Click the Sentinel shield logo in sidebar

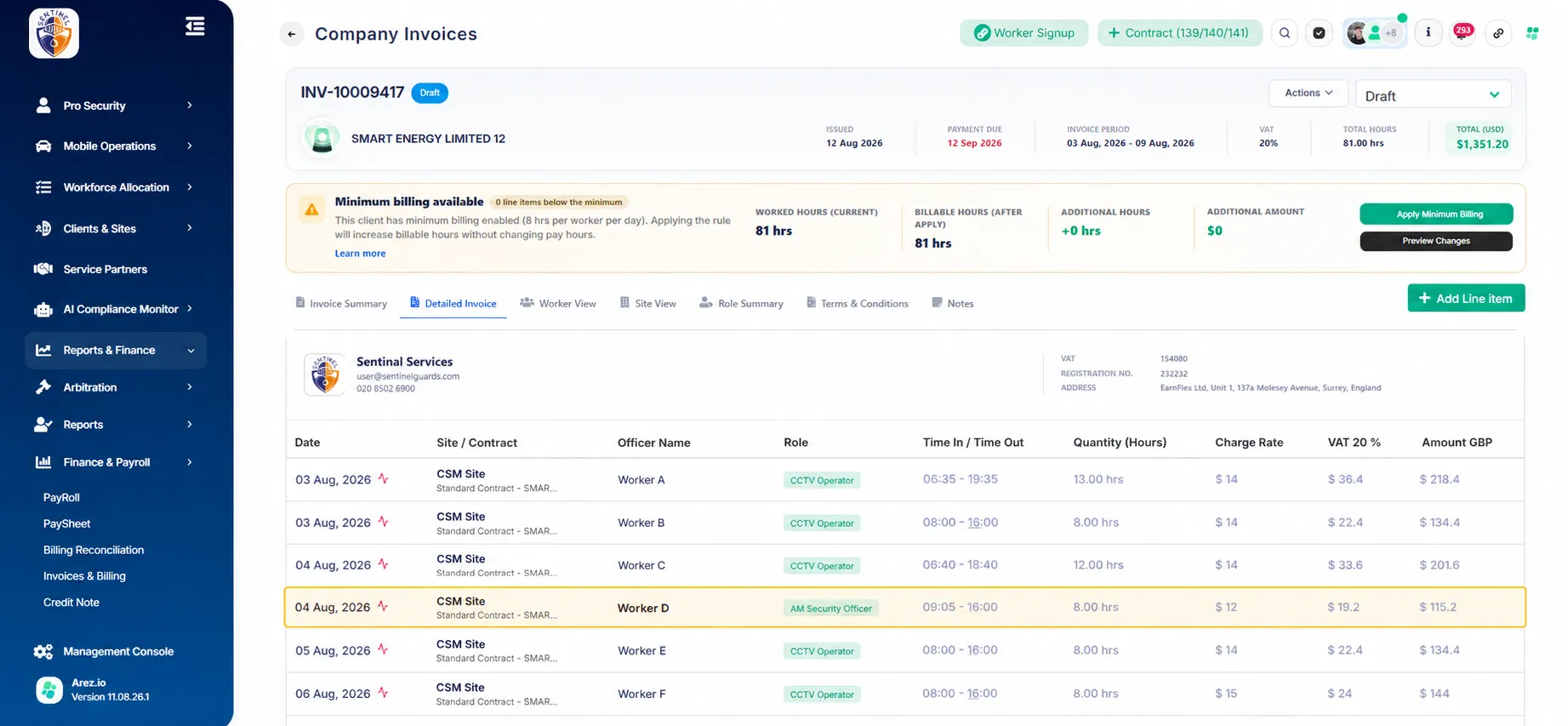click(x=54, y=34)
